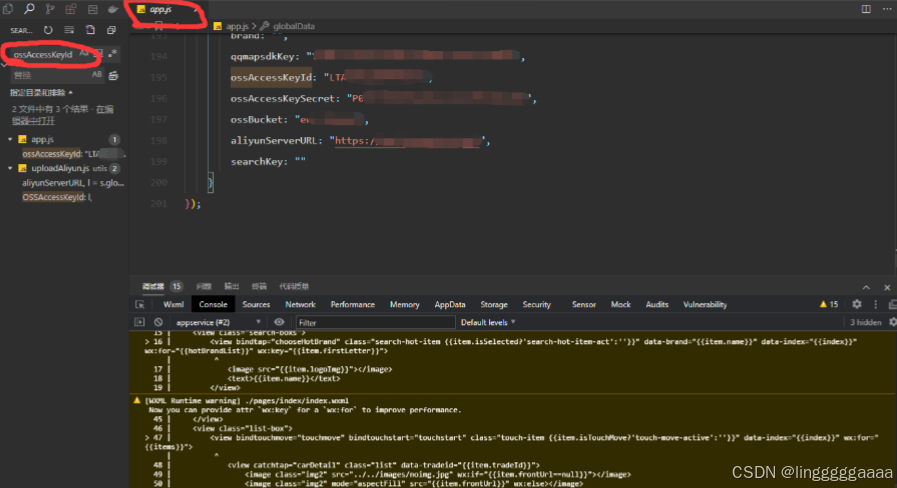Switch to the Network tab
Image resolution: width=897 pixels, height=488 pixels.
(x=300, y=304)
